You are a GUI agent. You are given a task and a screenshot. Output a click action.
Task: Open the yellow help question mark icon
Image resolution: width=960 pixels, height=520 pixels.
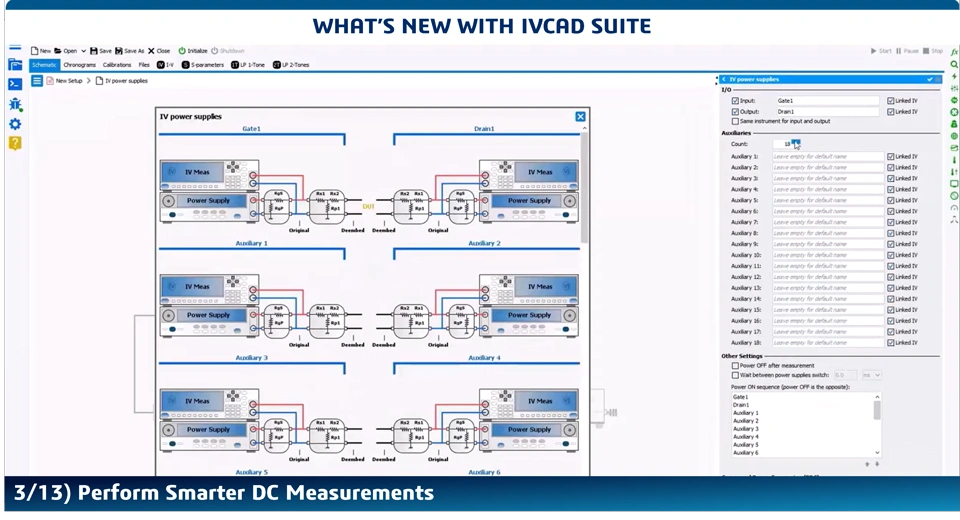tap(15, 143)
